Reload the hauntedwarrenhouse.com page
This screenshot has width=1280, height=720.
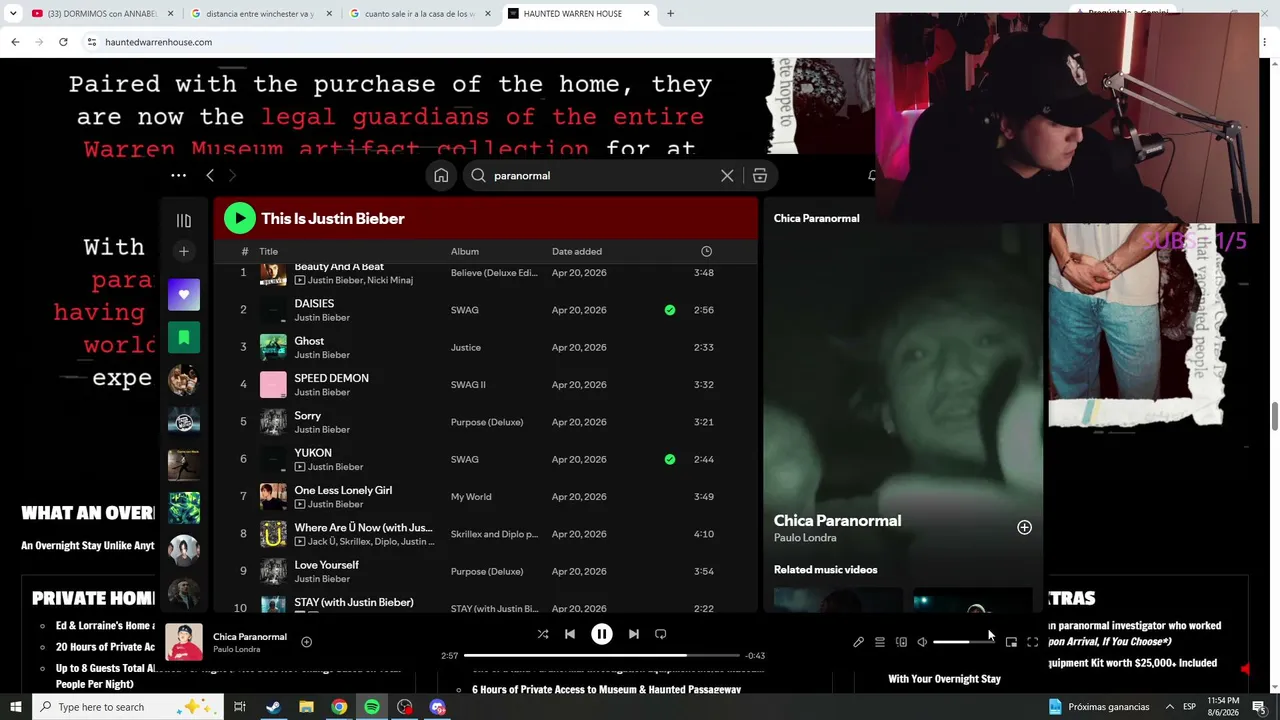[63, 42]
